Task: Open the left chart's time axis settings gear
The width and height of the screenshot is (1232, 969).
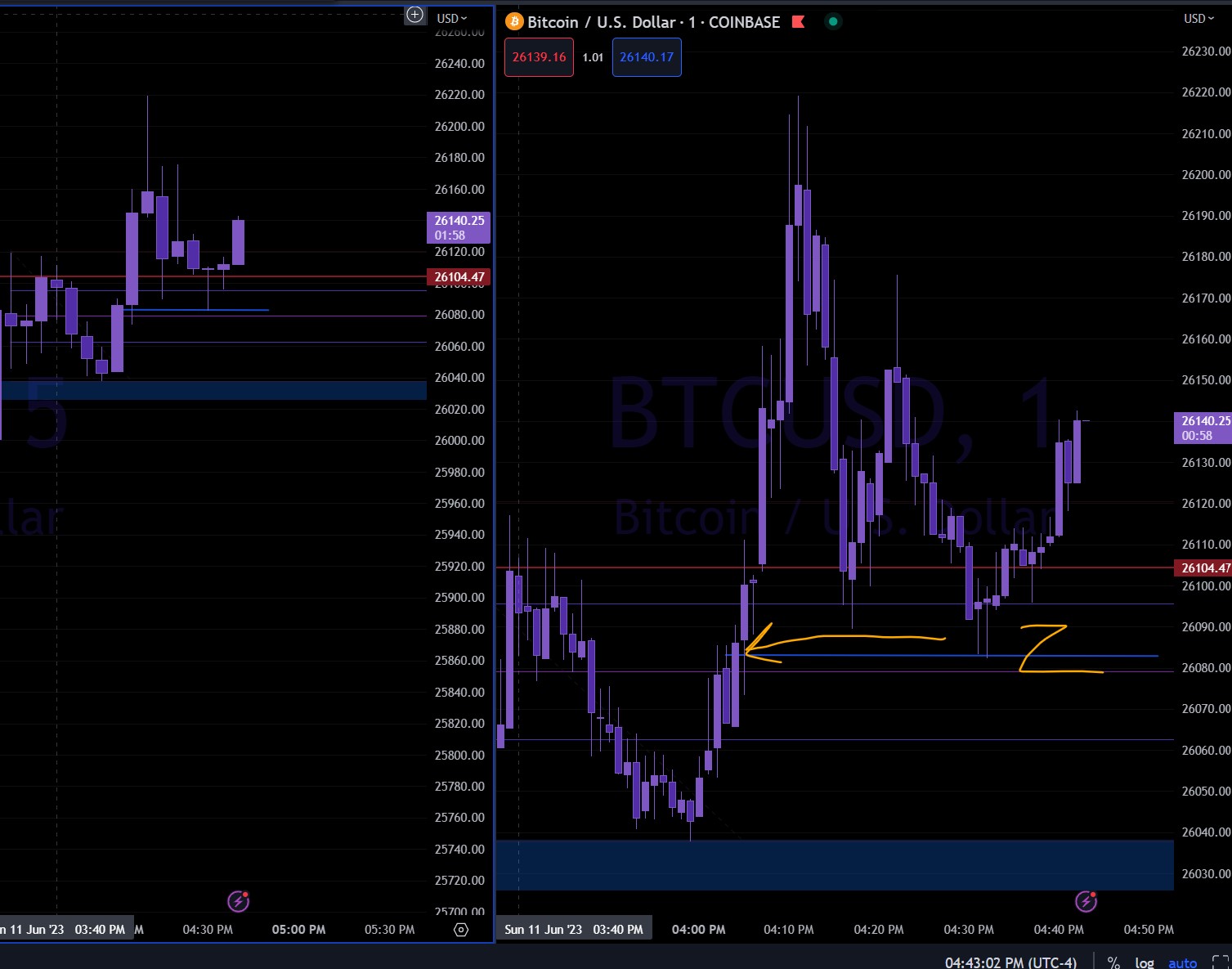Action: tap(460, 930)
